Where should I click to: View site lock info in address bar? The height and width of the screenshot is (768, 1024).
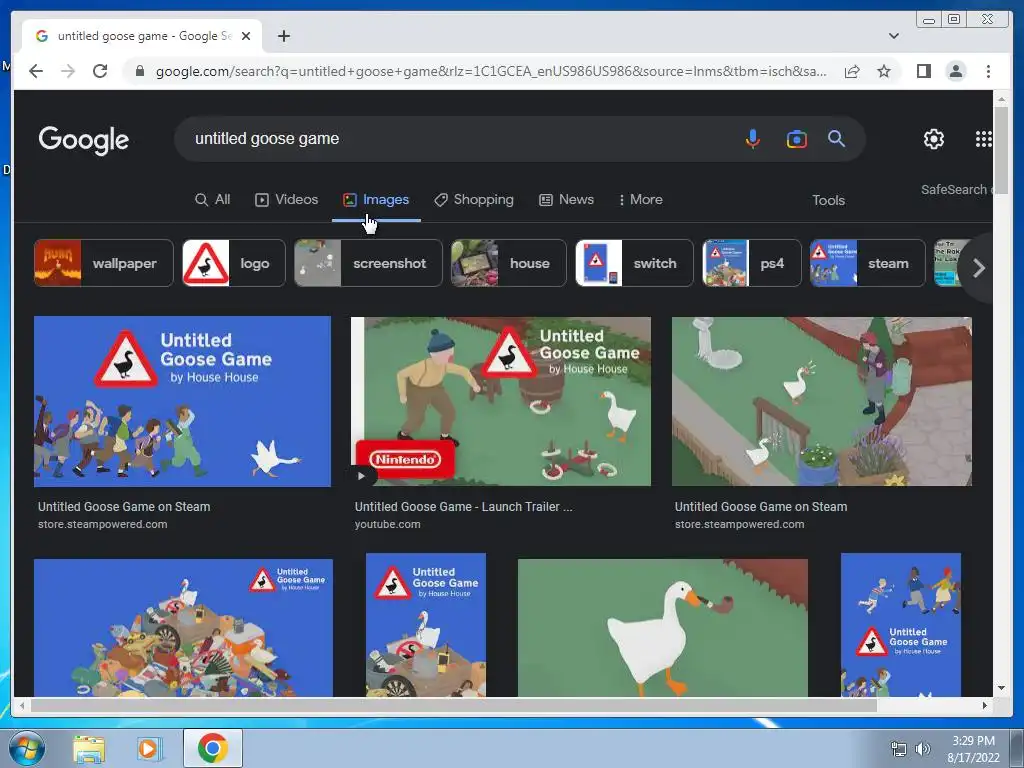pyautogui.click(x=139, y=71)
